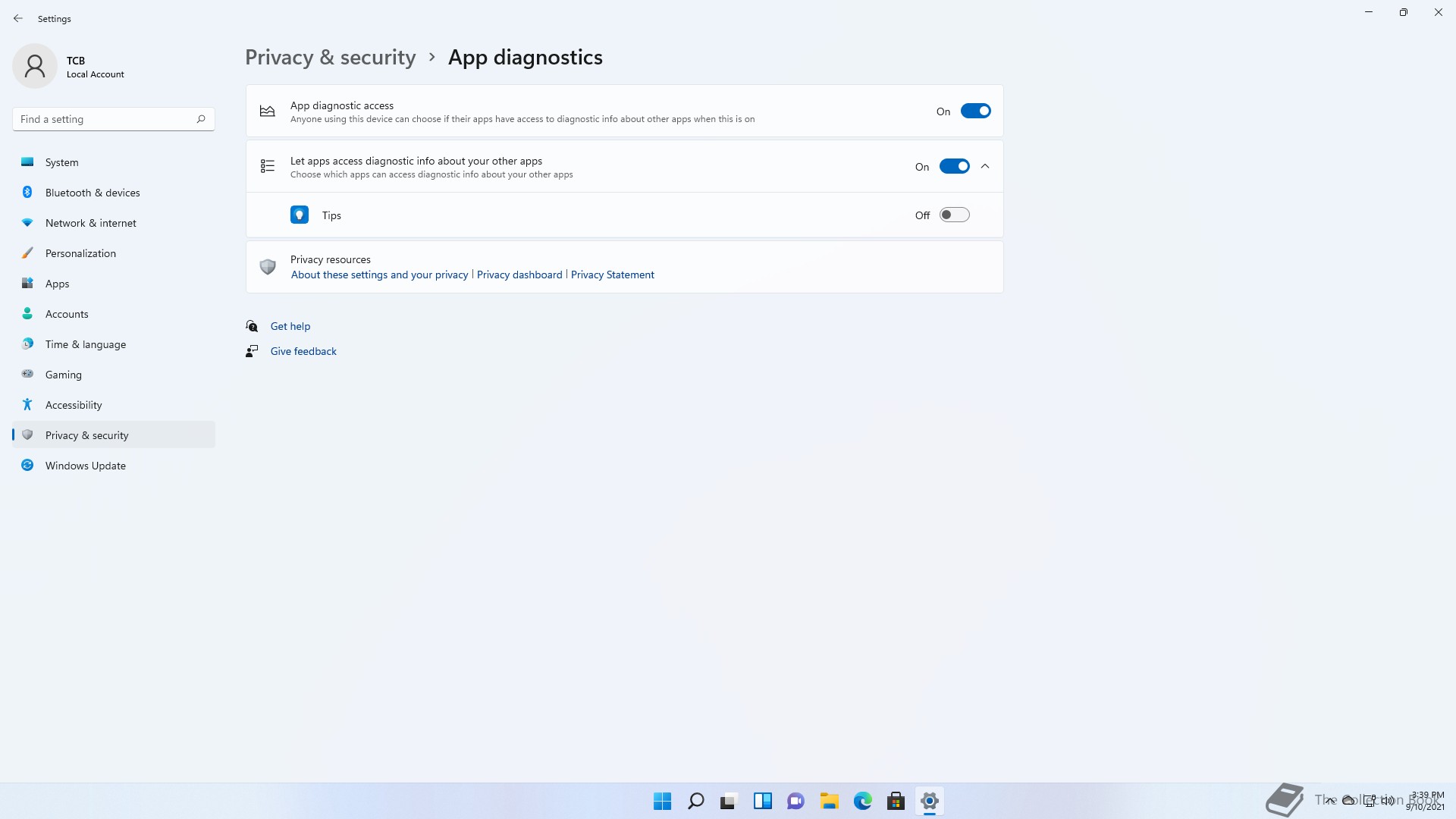
Task: Select the Windows Update icon in sidebar
Action: click(27, 465)
